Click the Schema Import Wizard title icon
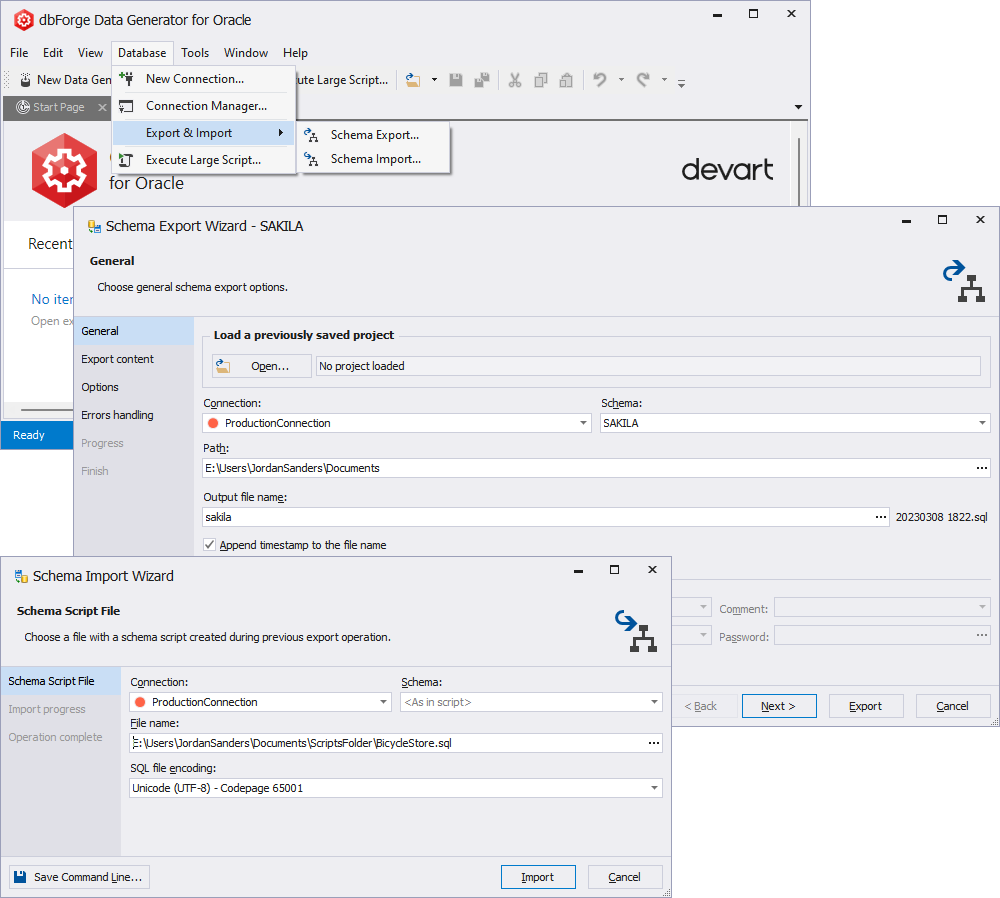The height and width of the screenshot is (898, 1000). 21,577
